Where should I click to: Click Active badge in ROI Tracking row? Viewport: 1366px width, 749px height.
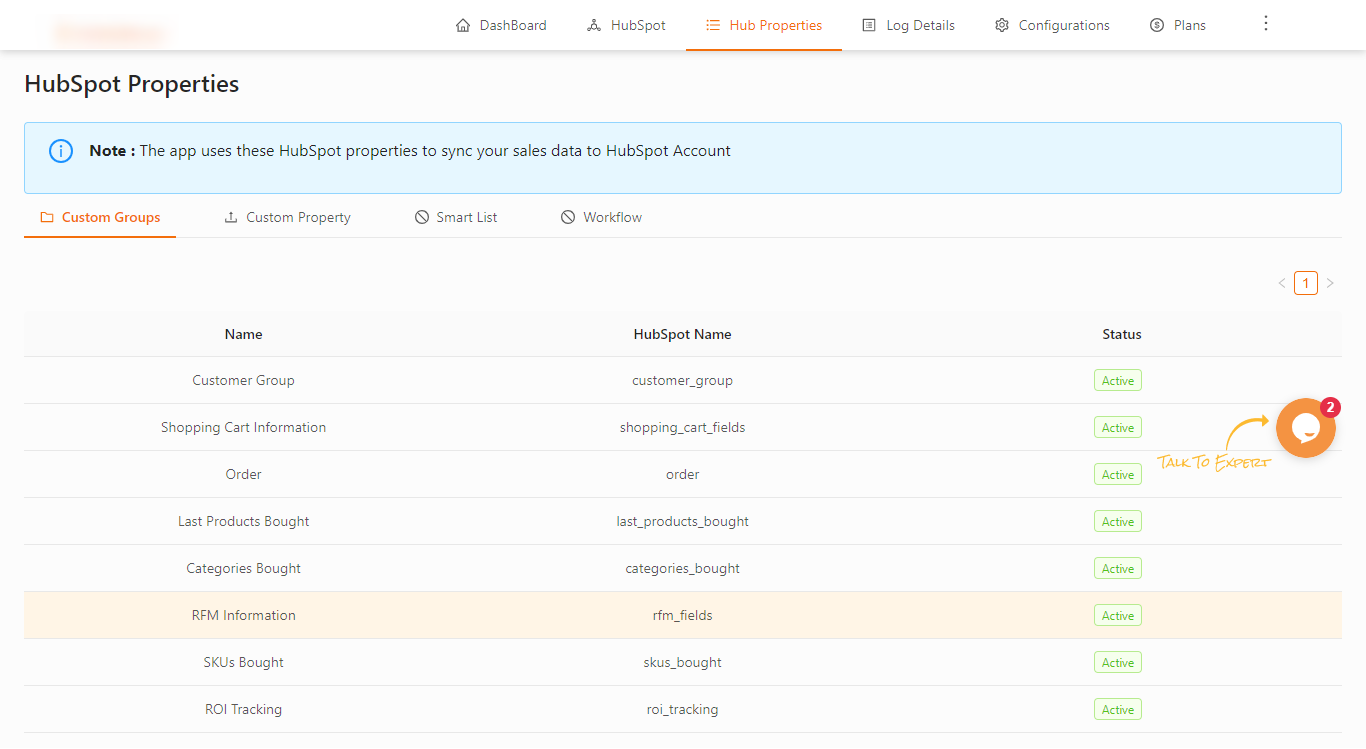[1118, 709]
